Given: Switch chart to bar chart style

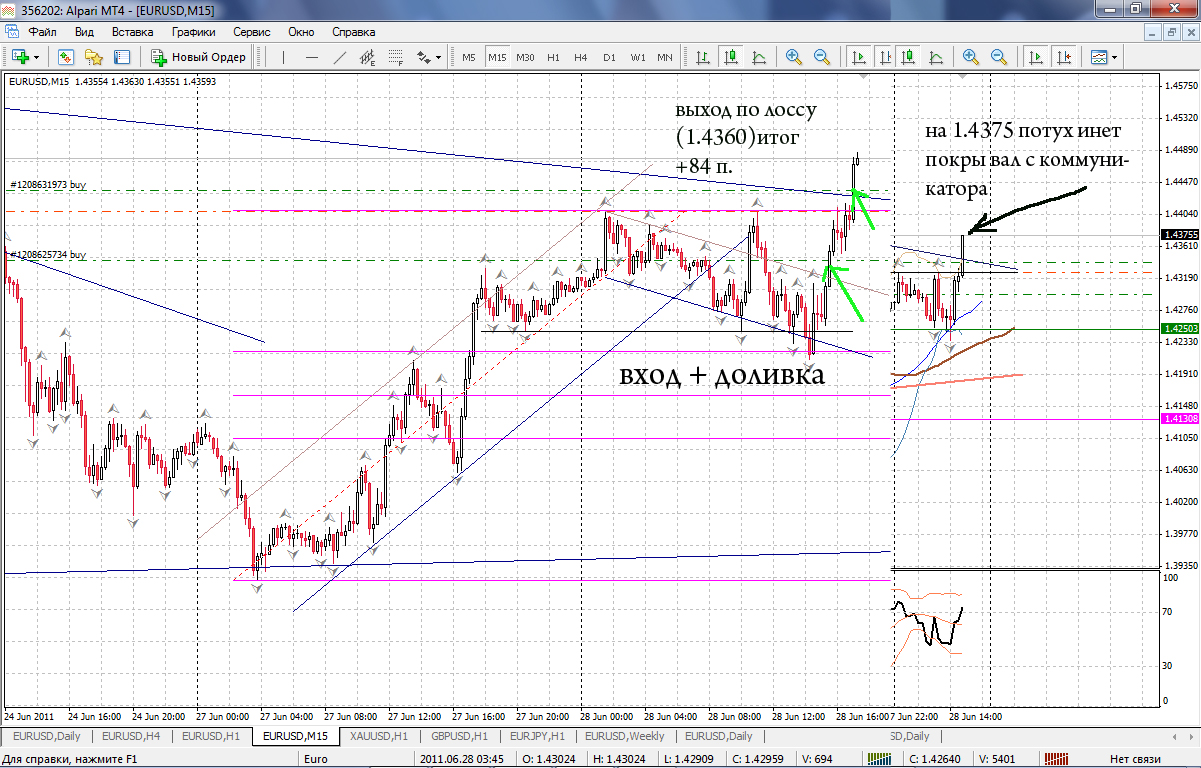Looking at the screenshot, I should tap(703, 57).
